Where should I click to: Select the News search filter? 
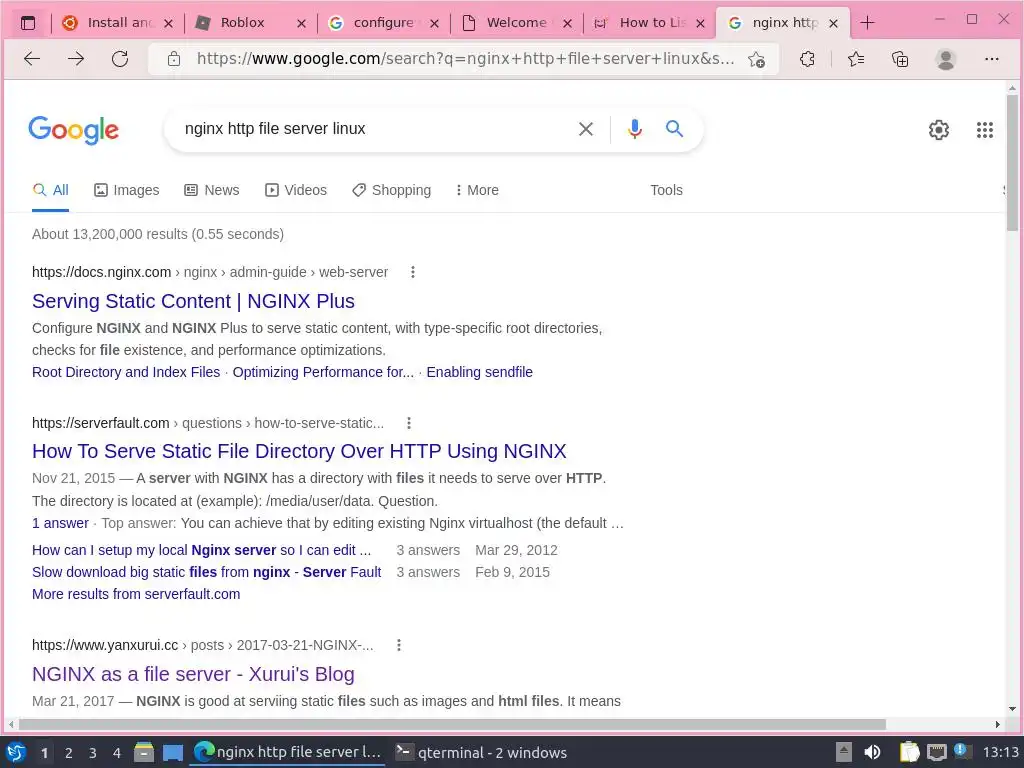pyautogui.click(x=212, y=190)
